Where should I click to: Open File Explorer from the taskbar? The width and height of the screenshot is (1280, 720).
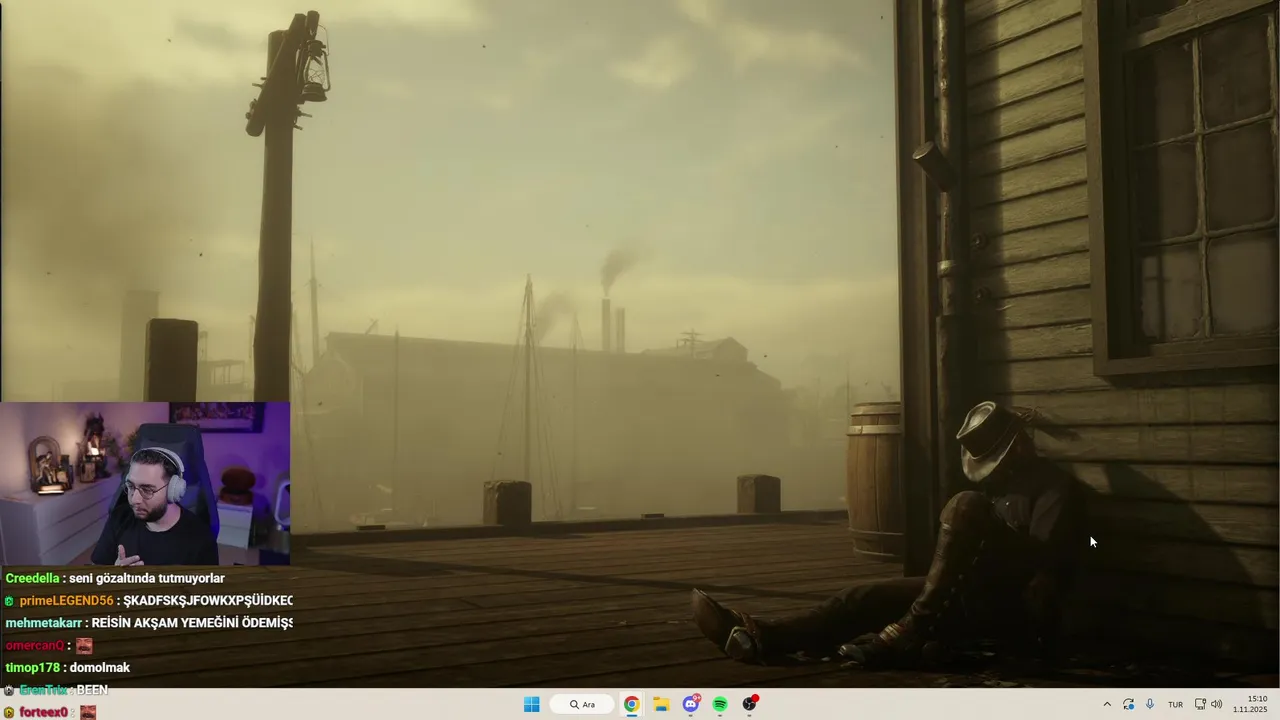661,704
